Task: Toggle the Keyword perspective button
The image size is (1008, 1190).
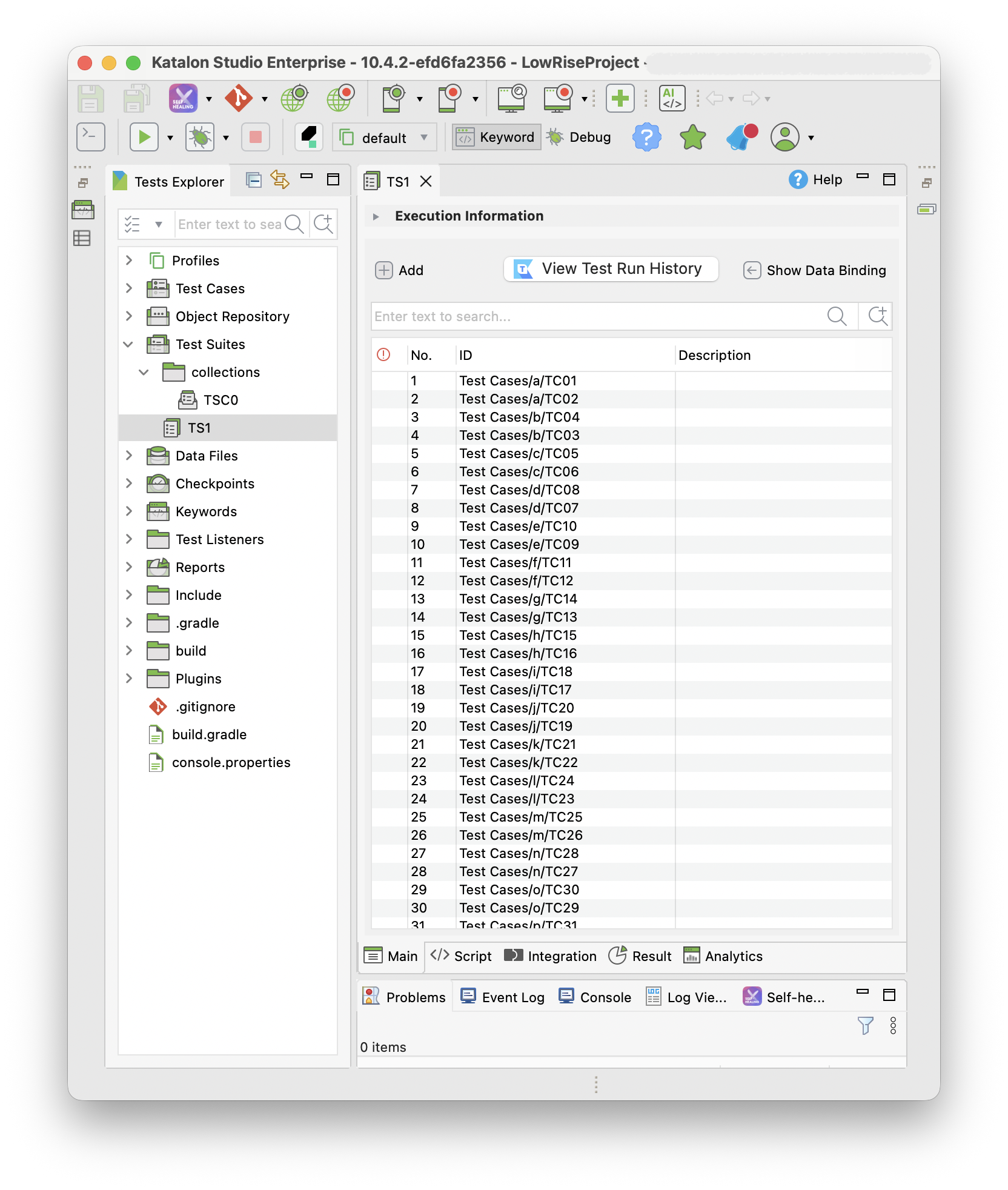Action: coord(496,138)
